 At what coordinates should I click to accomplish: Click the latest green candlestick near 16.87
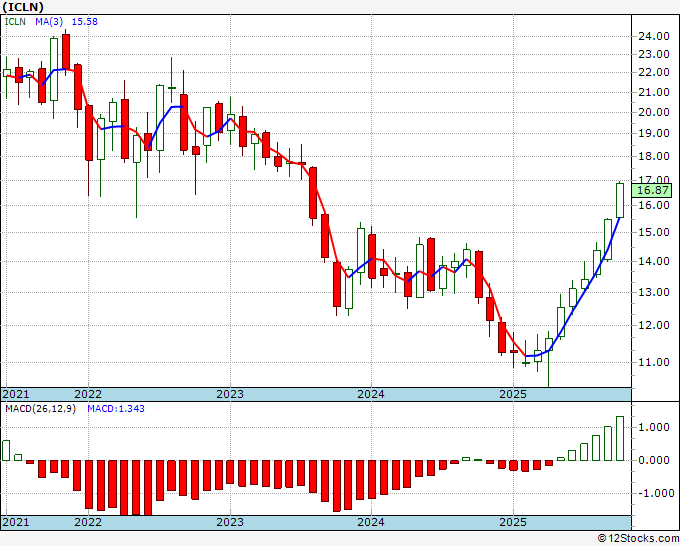tap(620, 200)
